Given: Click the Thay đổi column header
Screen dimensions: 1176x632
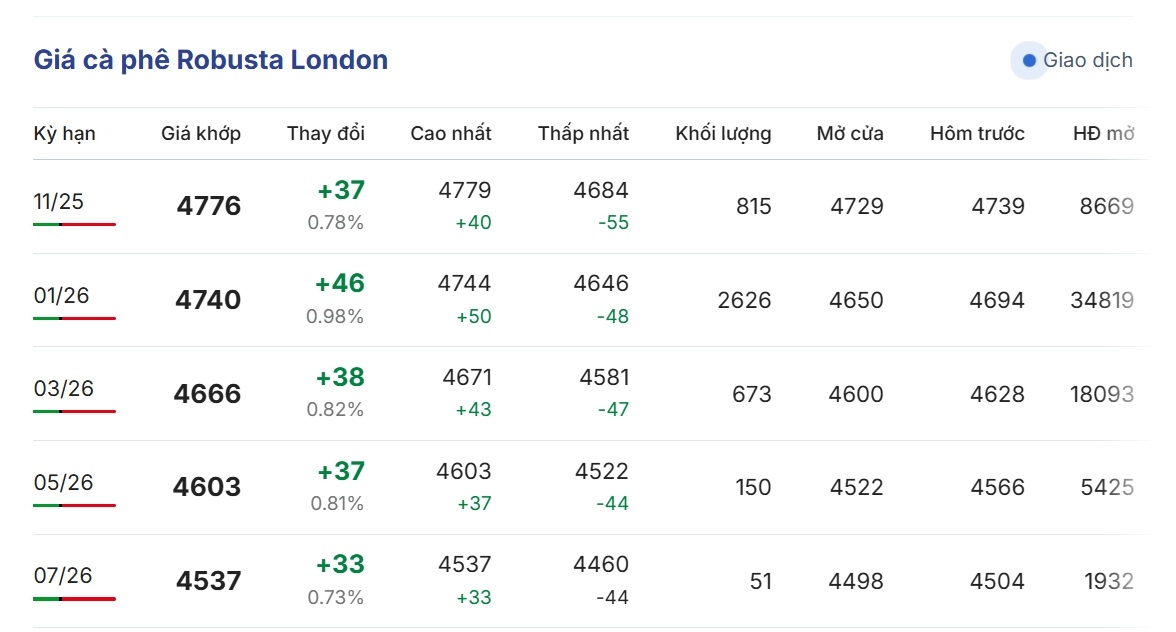Looking at the screenshot, I should [326, 134].
